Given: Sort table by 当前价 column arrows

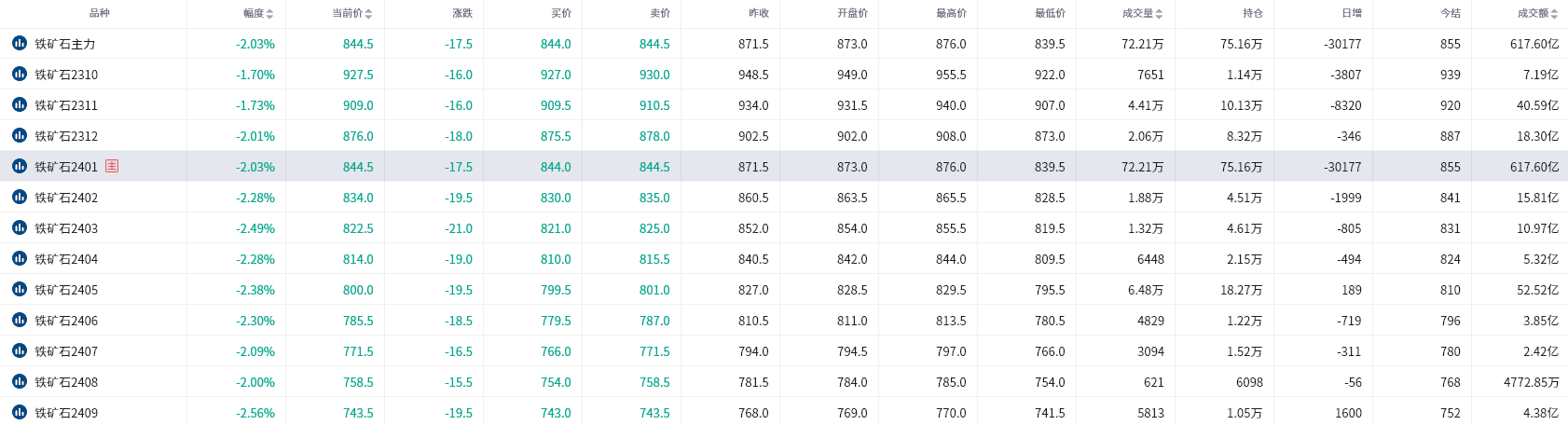Looking at the screenshot, I should pos(369,14).
